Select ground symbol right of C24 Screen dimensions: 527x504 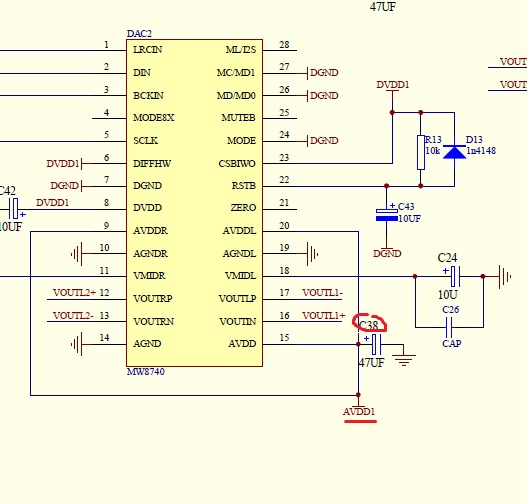click(505, 277)
